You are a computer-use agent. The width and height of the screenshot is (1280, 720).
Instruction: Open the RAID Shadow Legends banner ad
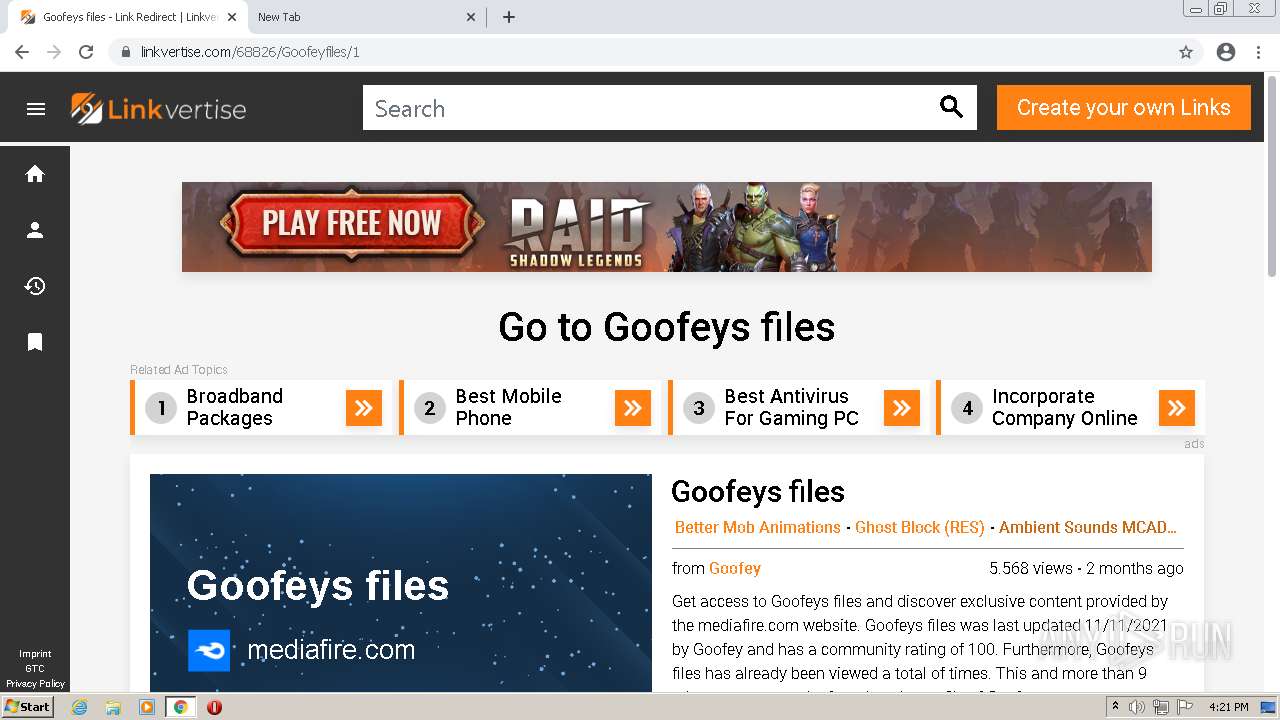[667, 227]
